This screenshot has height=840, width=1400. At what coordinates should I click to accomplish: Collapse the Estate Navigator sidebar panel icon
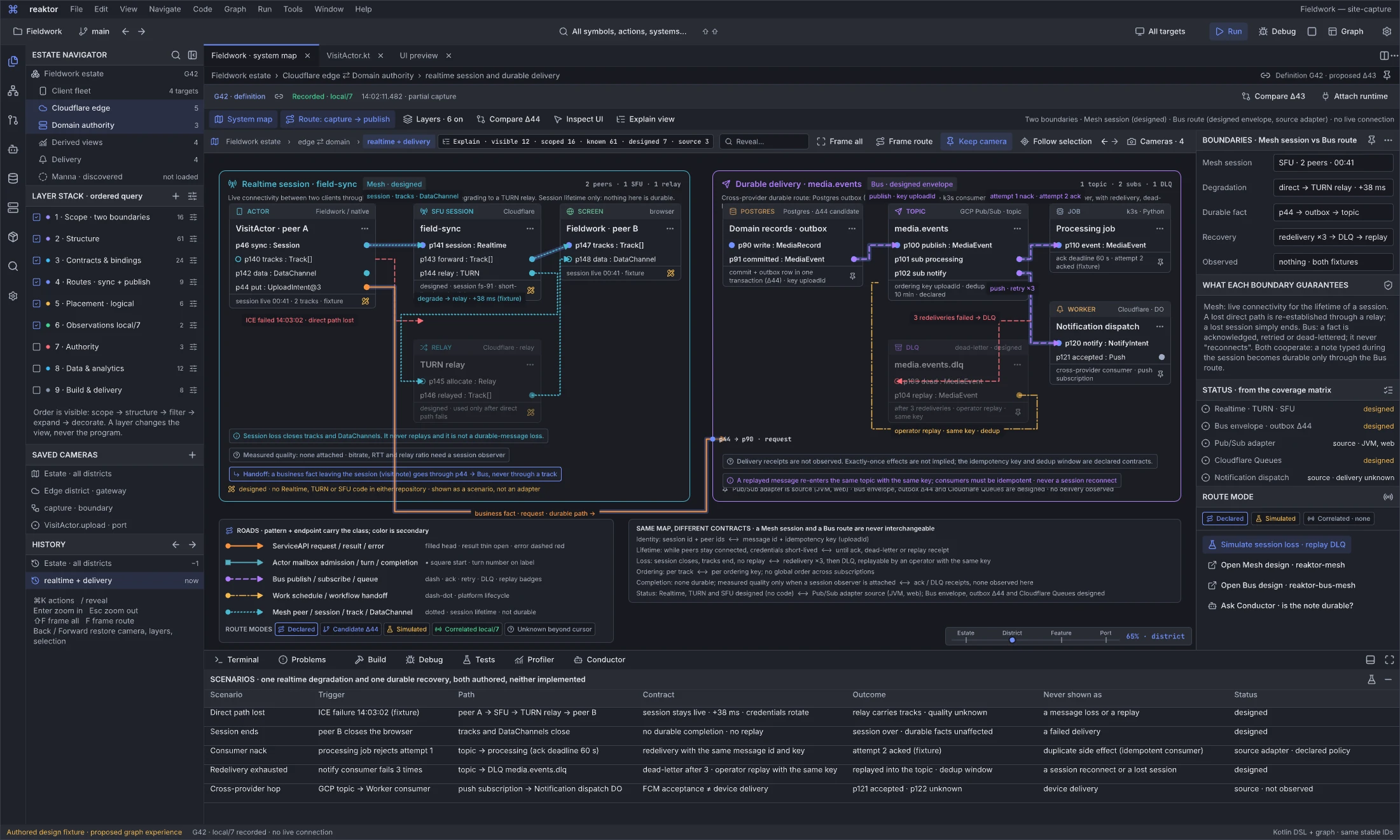tap(193, 55)
